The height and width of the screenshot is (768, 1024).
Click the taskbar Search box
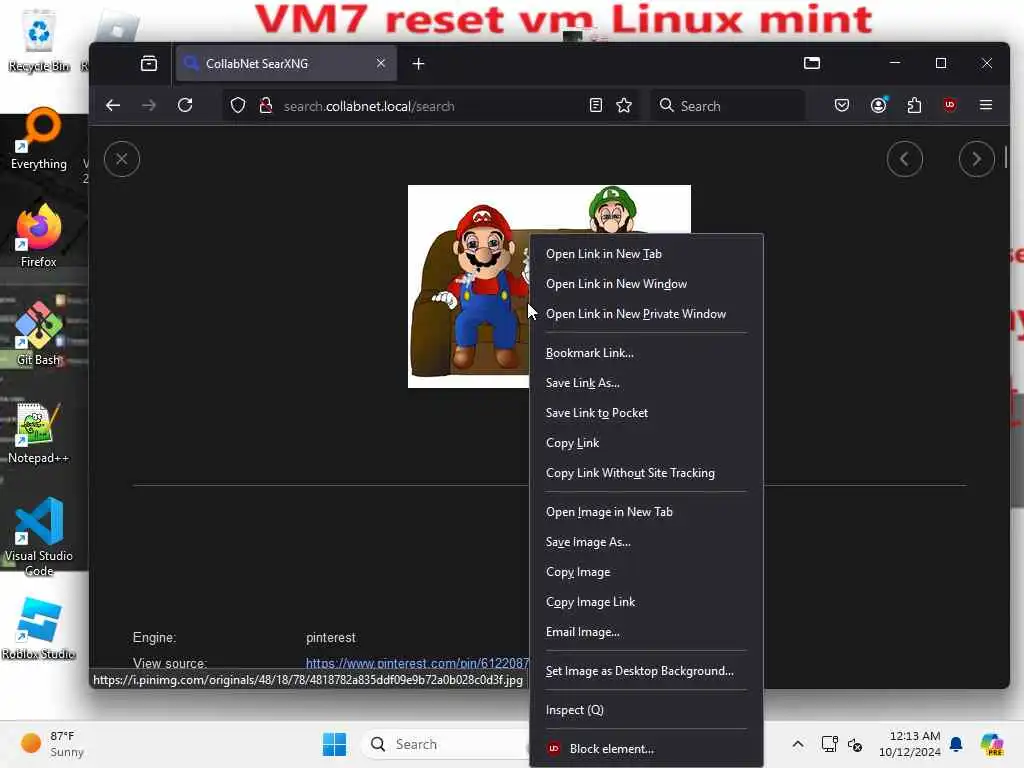pyautogui.click(x=447, y=744)
